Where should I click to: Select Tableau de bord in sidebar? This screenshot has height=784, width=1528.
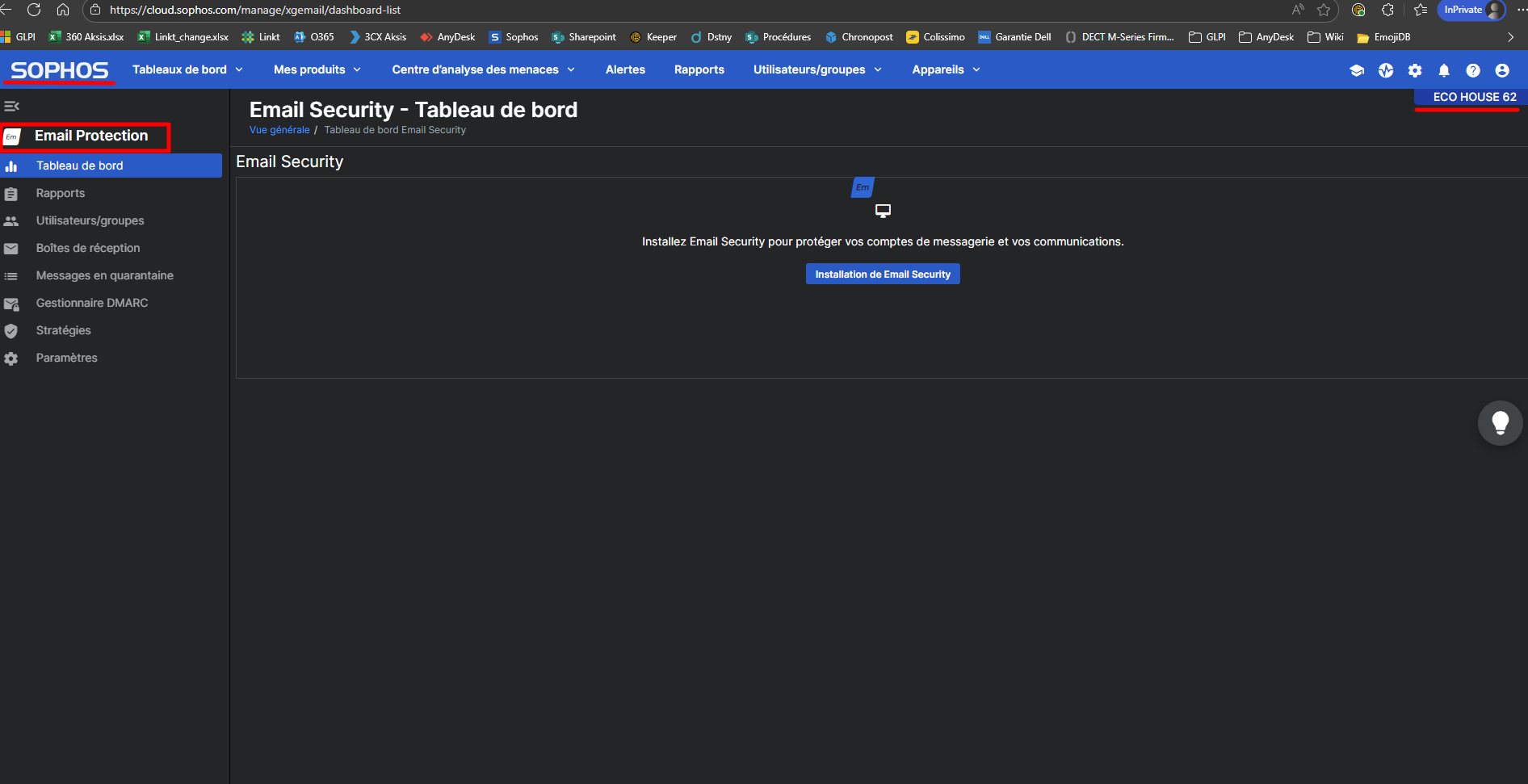click(111, 166)
